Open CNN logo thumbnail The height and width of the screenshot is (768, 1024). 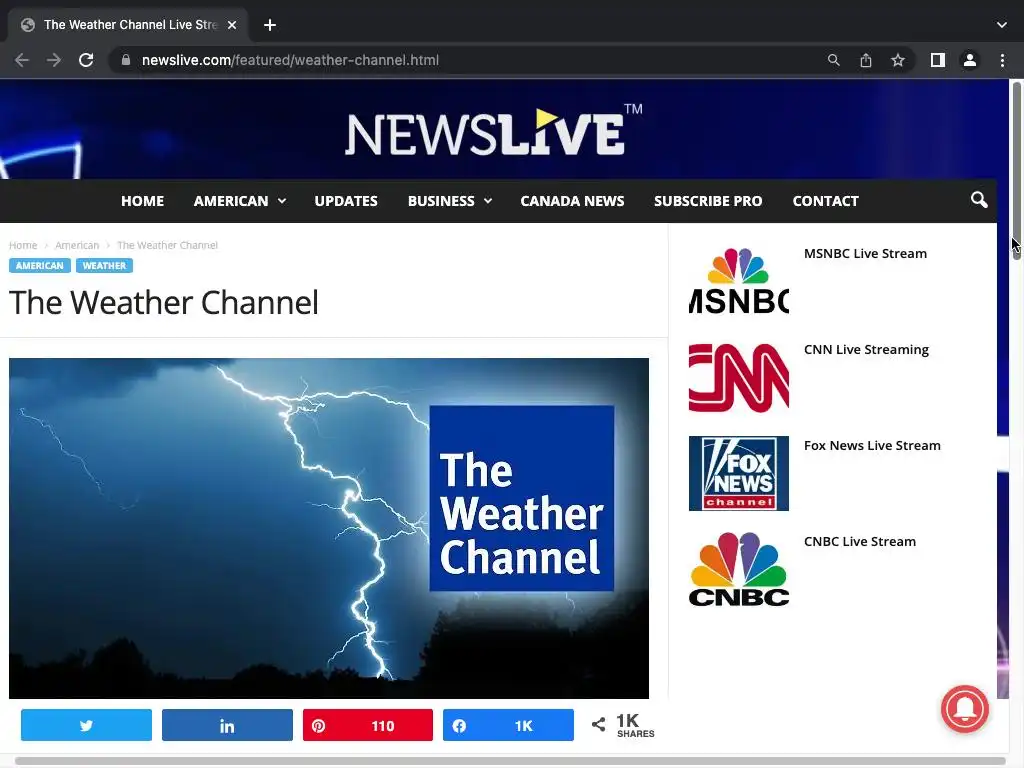739,377
